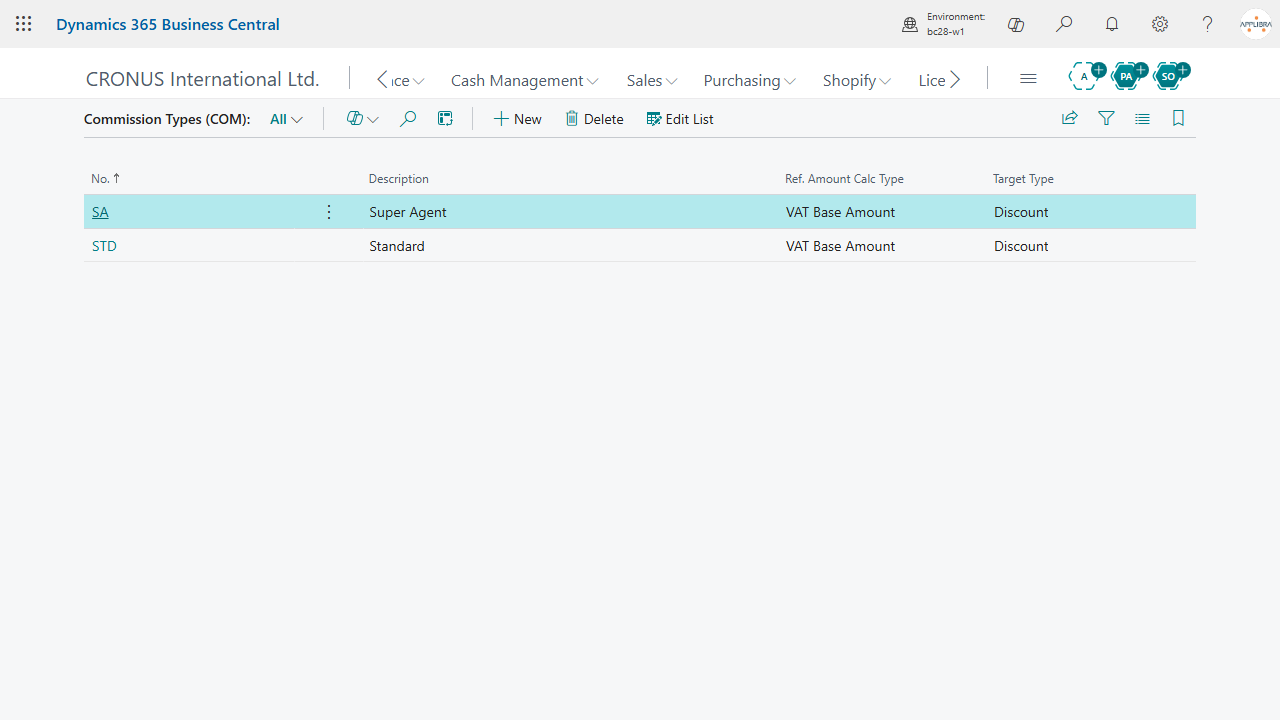Open the notifications bell

[1112, 24]
